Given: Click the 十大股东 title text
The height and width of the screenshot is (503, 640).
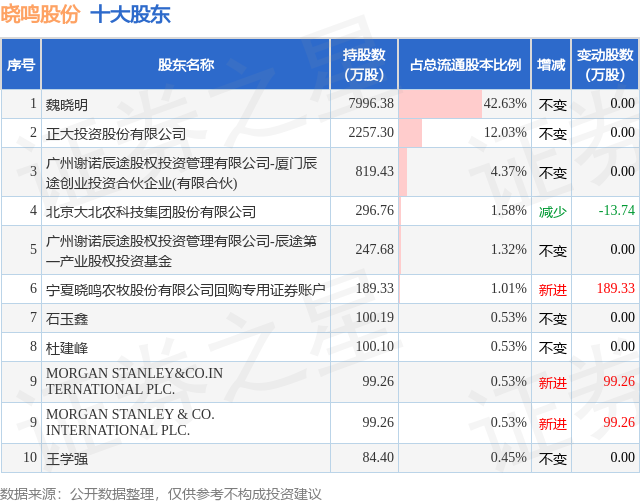Looking at the screenshot, I should pos(130,14).
